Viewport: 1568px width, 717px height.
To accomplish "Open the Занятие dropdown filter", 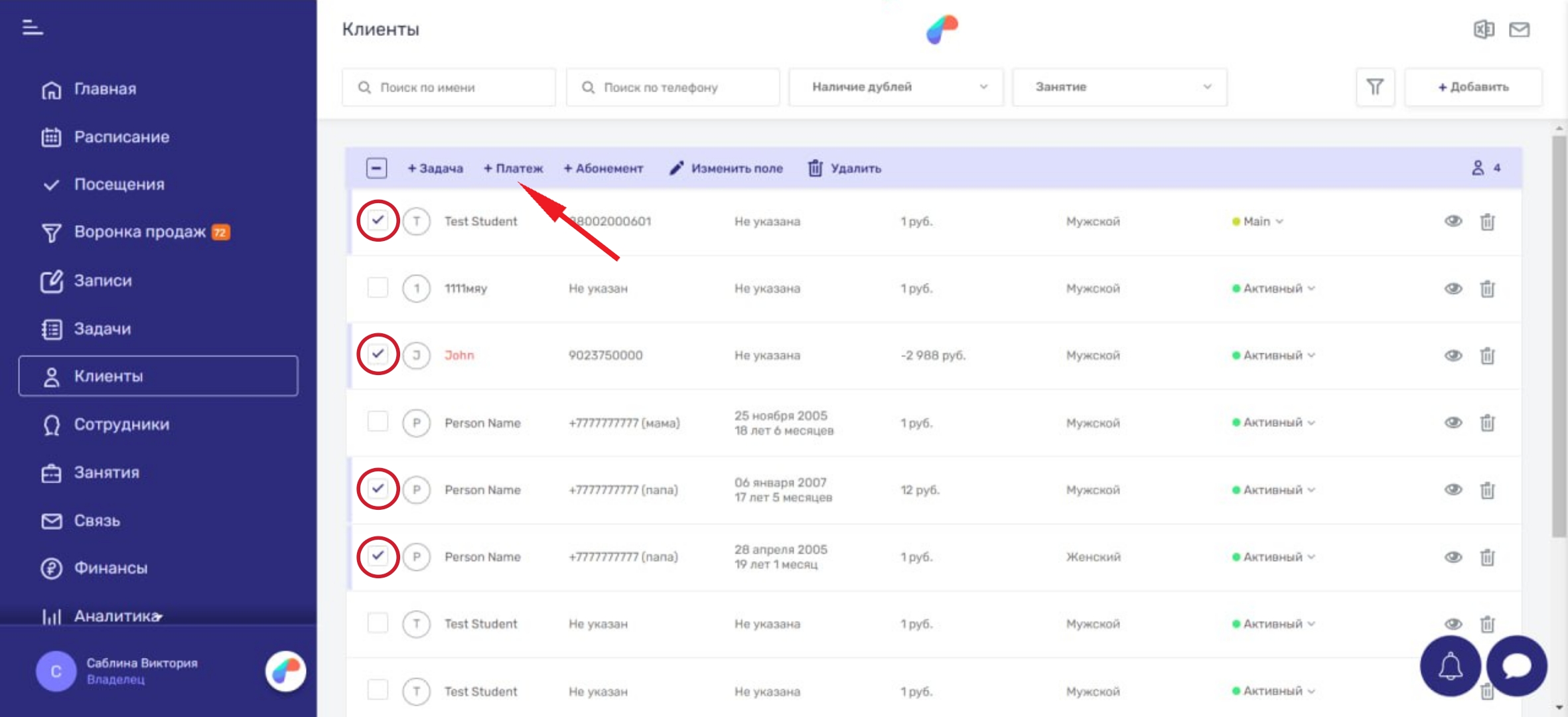I will point(1119,87).
